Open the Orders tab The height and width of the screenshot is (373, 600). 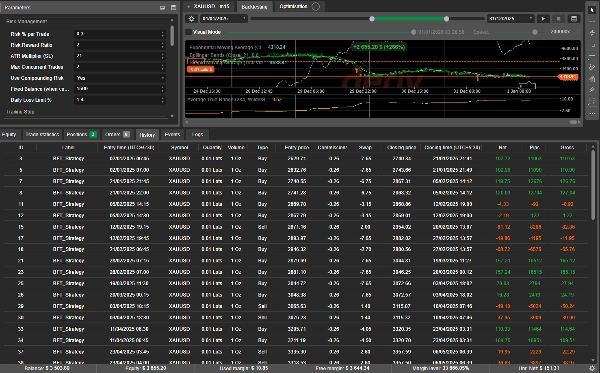[117, 134]
